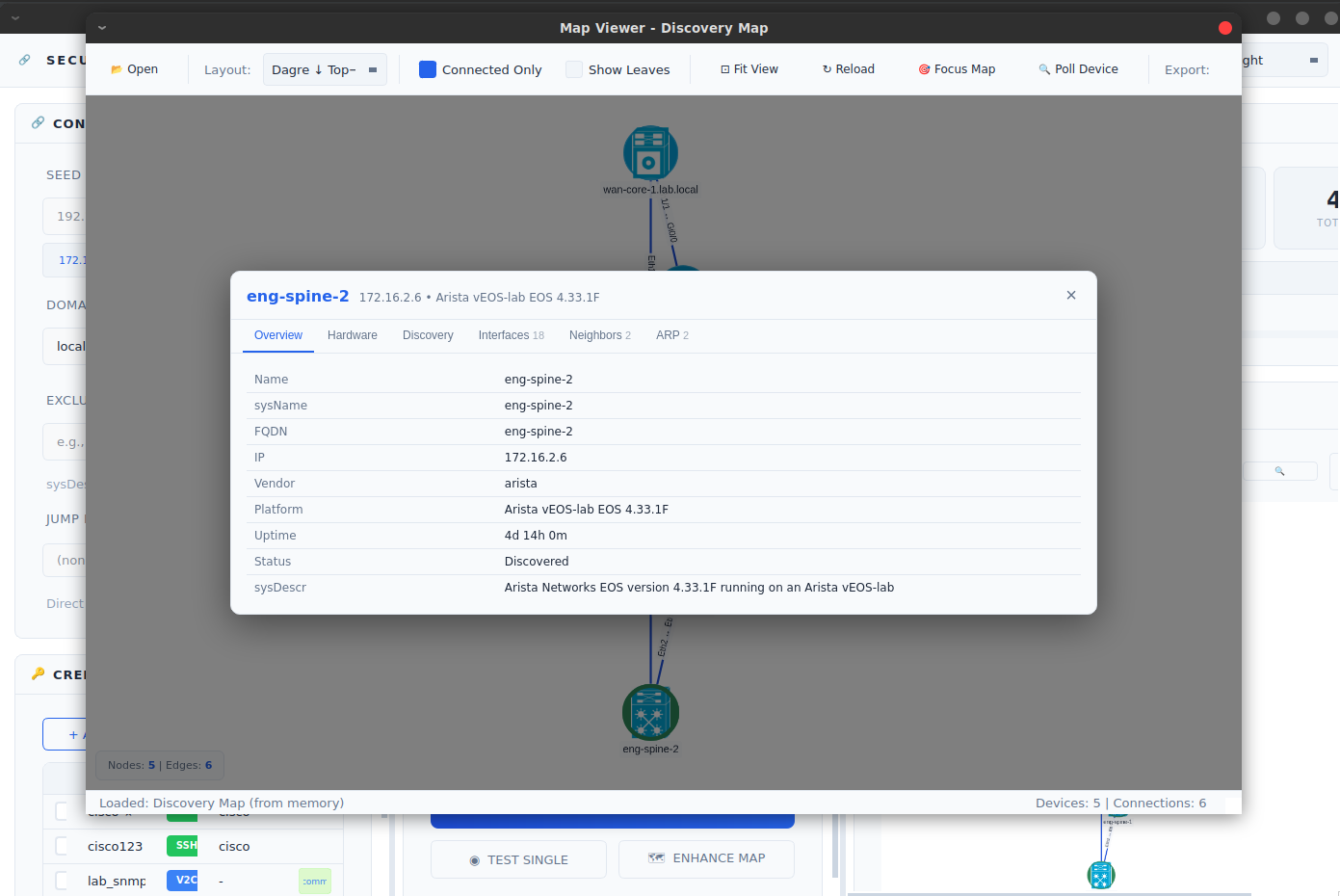Click the V2C badge on lab_snmp row
The image size is (1340, 896).
[x=182, y=880]
